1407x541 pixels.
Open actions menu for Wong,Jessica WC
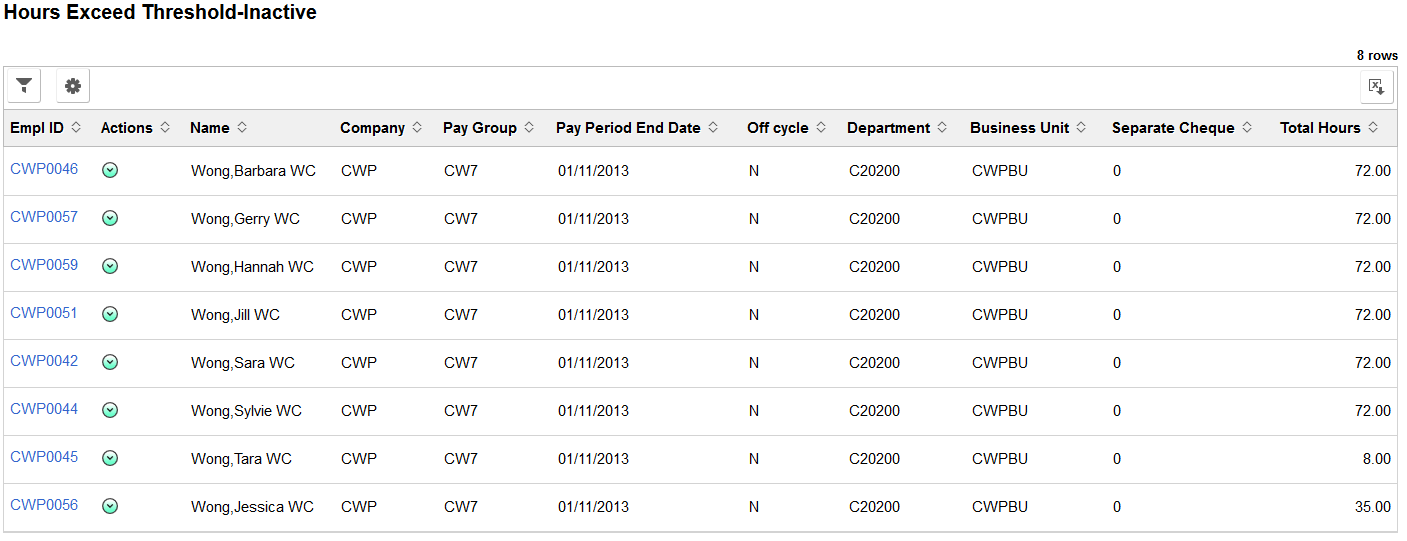(x=110, y=506)
